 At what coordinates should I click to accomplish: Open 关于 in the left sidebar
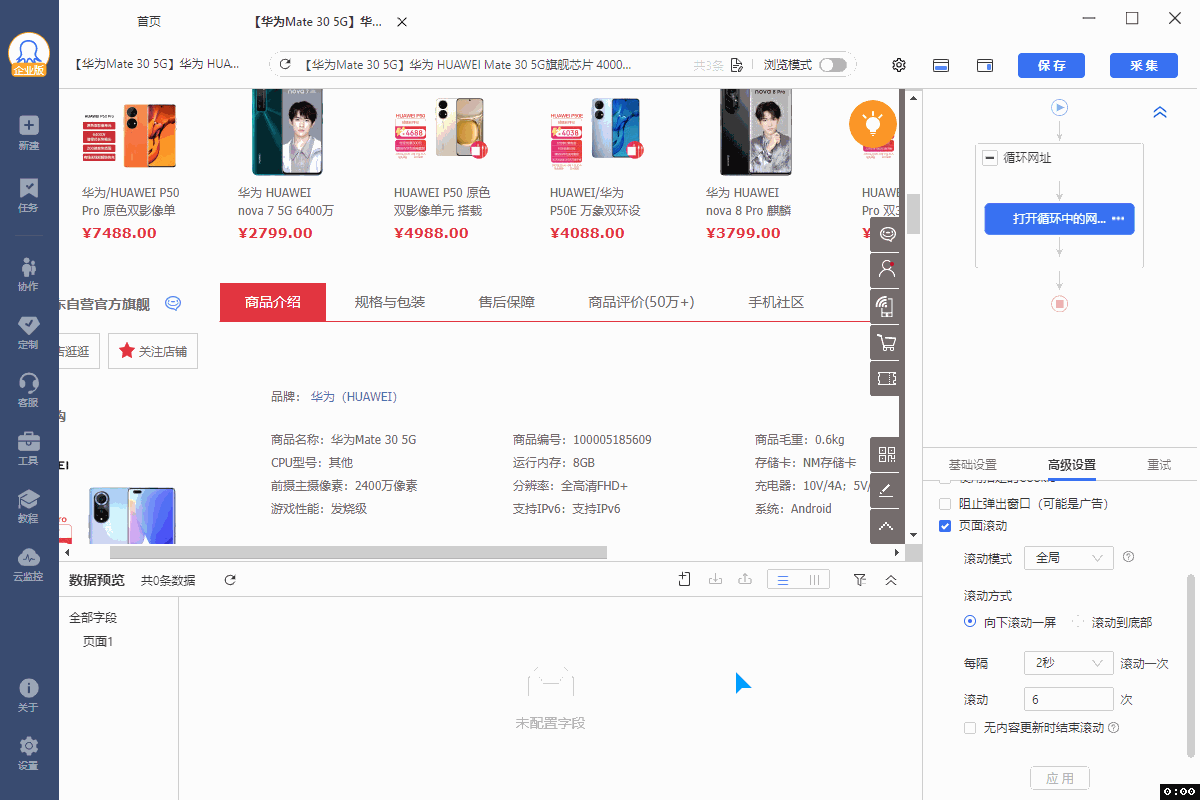[28, 695]
